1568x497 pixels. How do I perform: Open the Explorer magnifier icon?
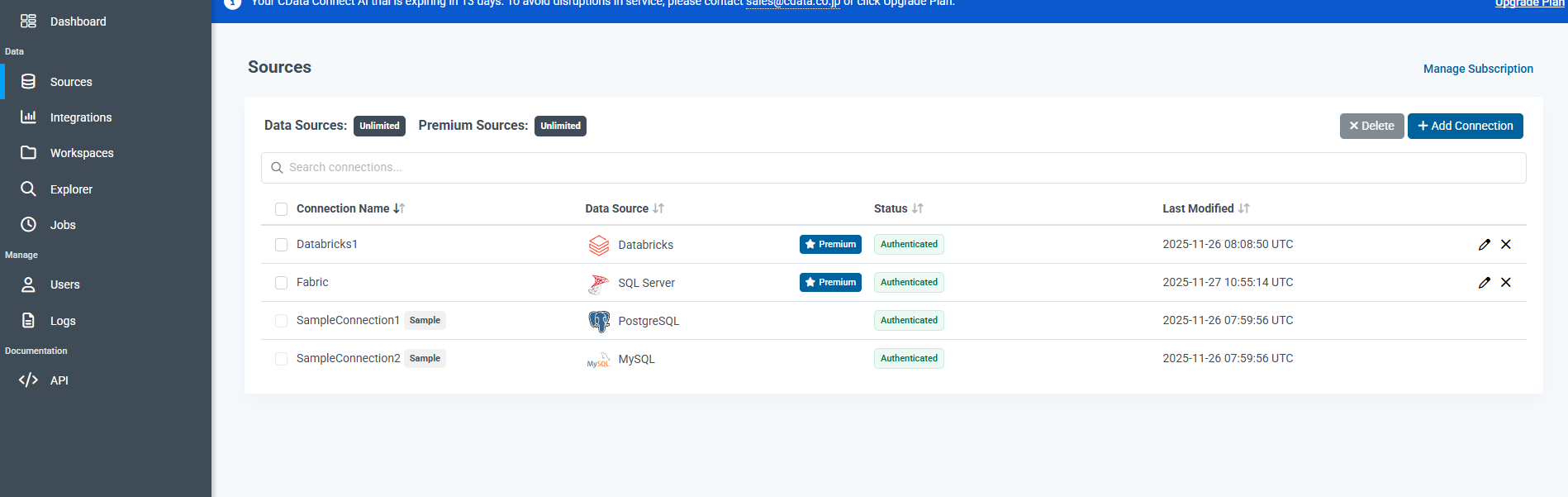[28, 189]
